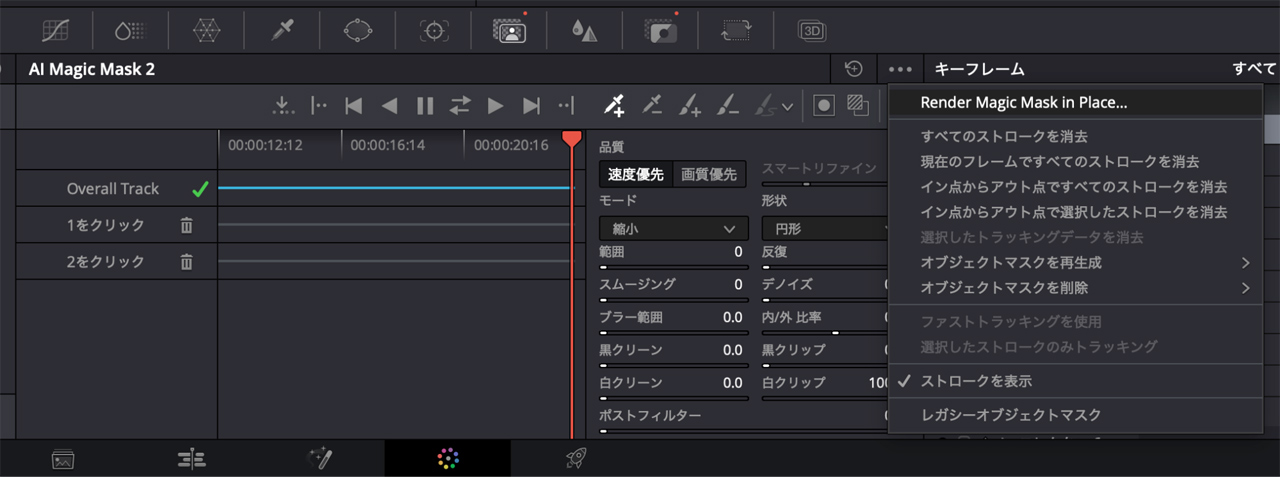Open the Magic Mask palette
Viewport: 1280px width, 477px height.
(x=510, y=30)
